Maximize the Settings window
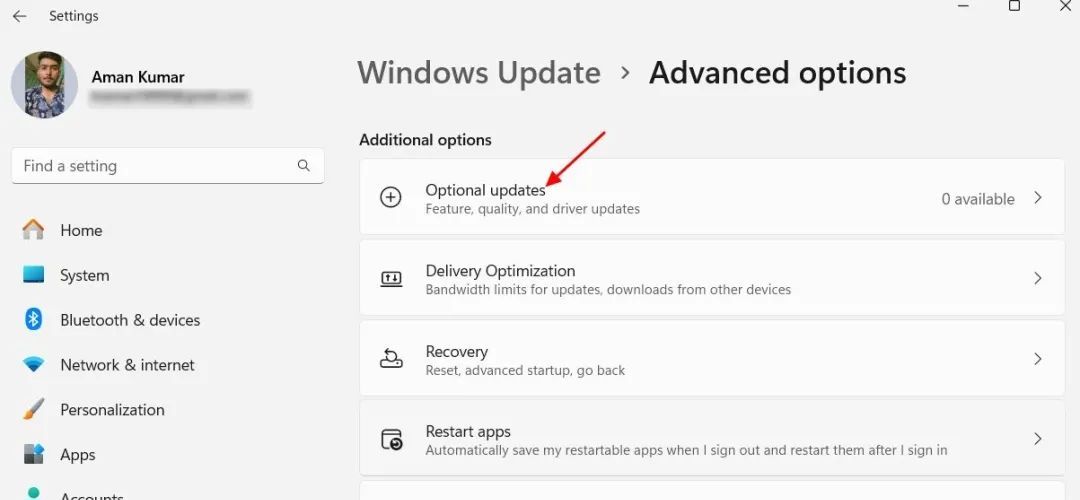The image size is (1080, 500). click(x=1014, y=6)
